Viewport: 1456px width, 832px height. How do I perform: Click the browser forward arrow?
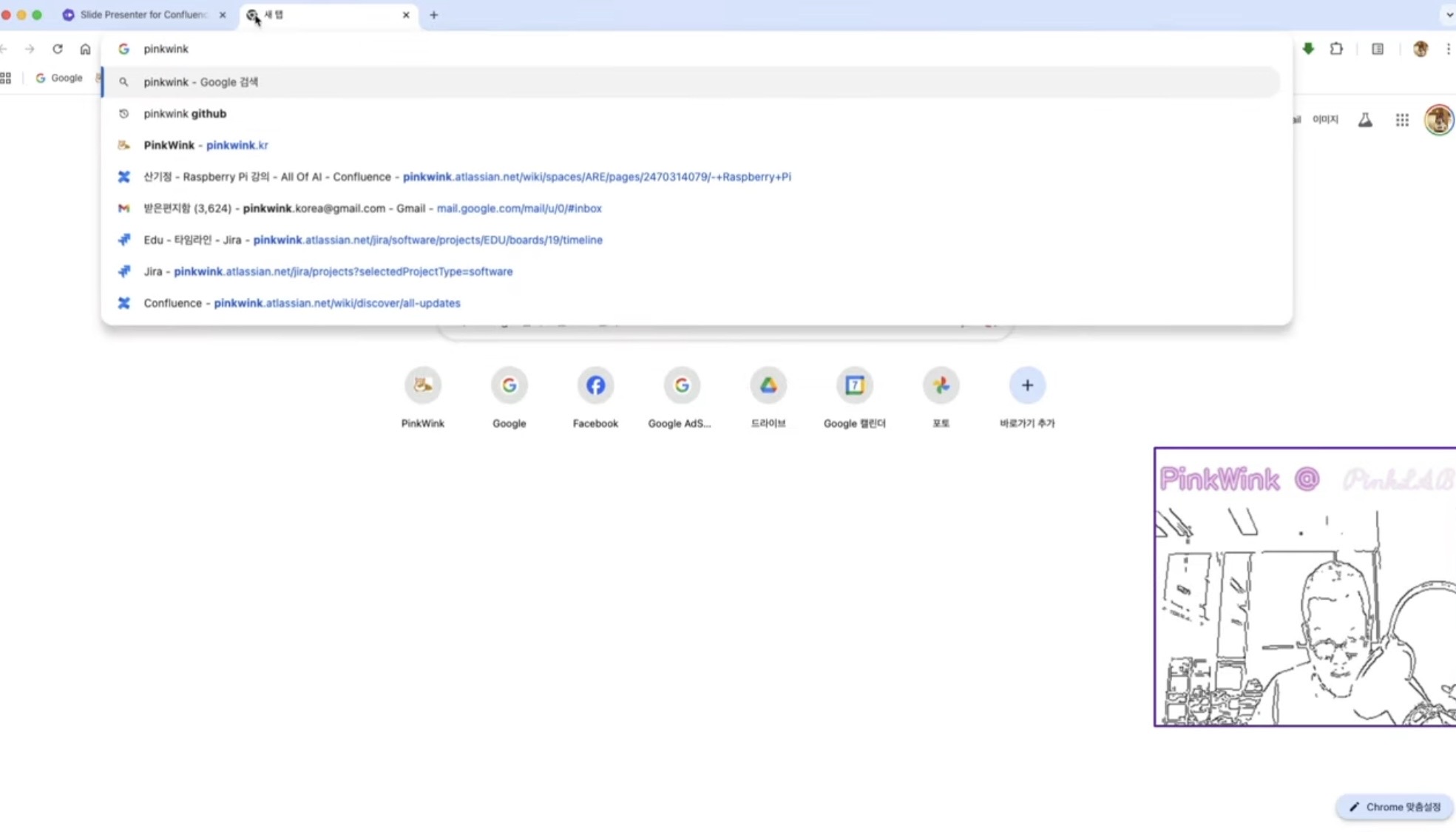pos(30,49)
